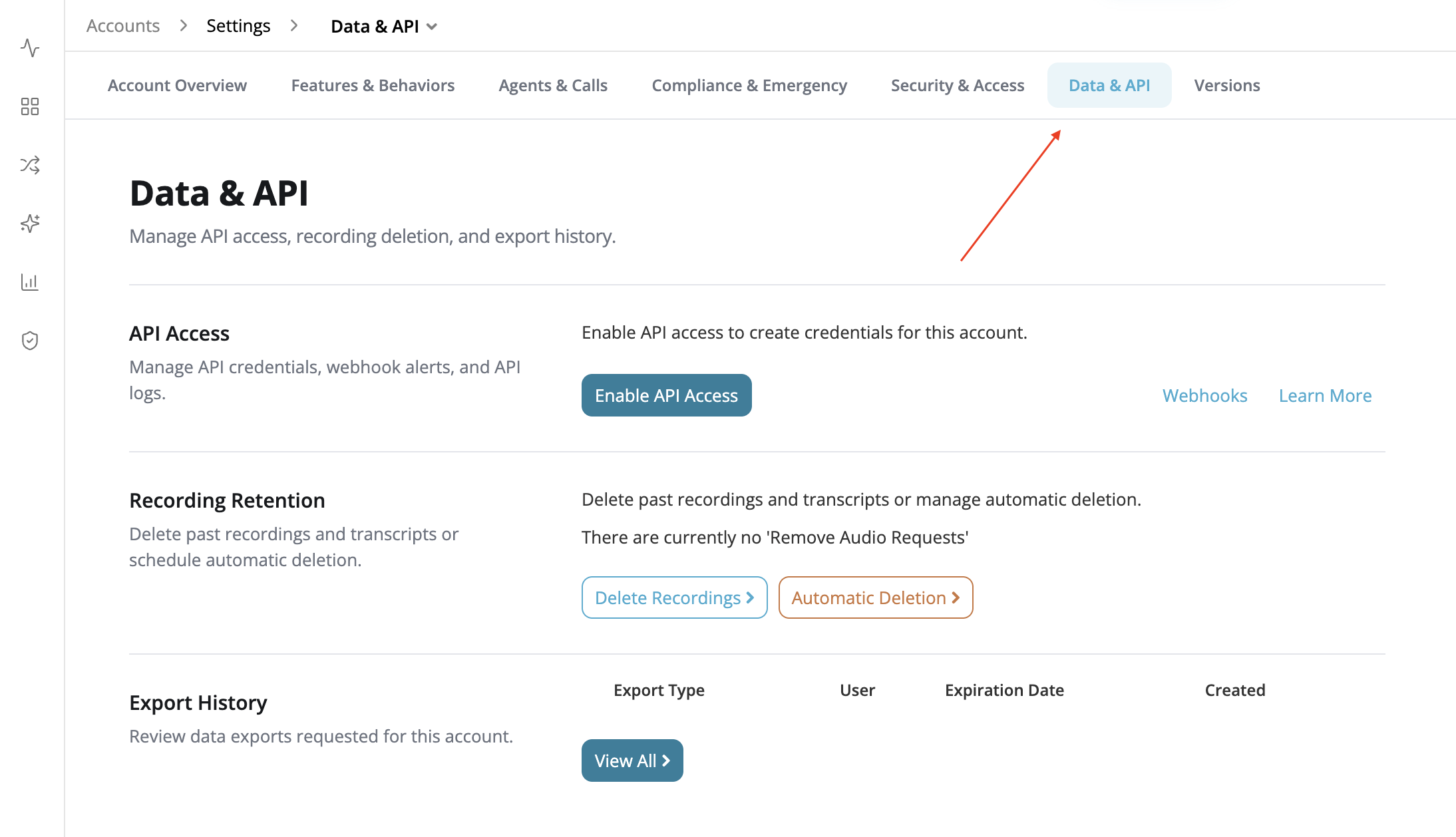Follow the Learn More link
Viewport: 1456px width, 837px height.
point(1325,395)
